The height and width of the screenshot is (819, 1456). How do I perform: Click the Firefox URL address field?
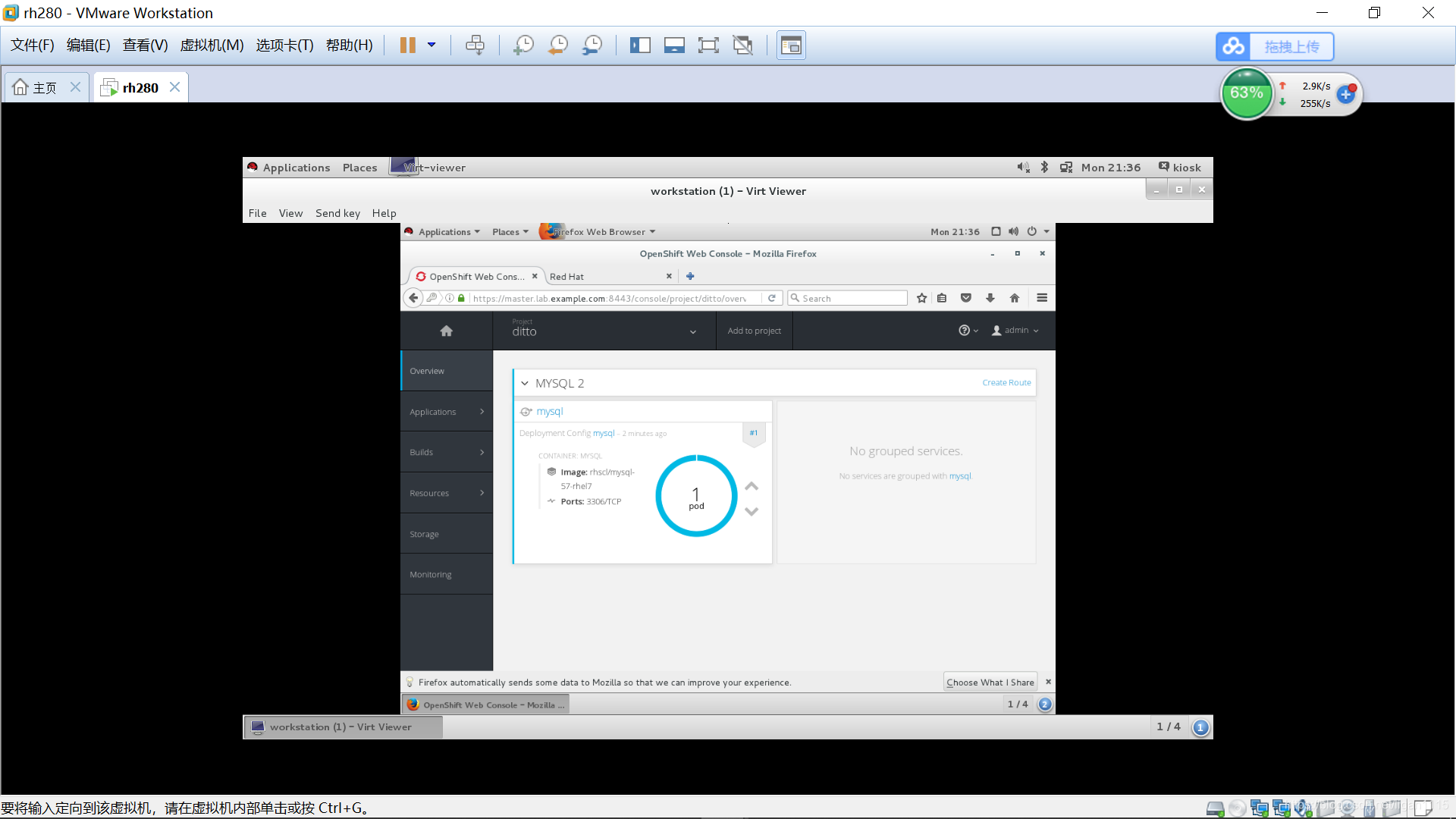point(610,299)
